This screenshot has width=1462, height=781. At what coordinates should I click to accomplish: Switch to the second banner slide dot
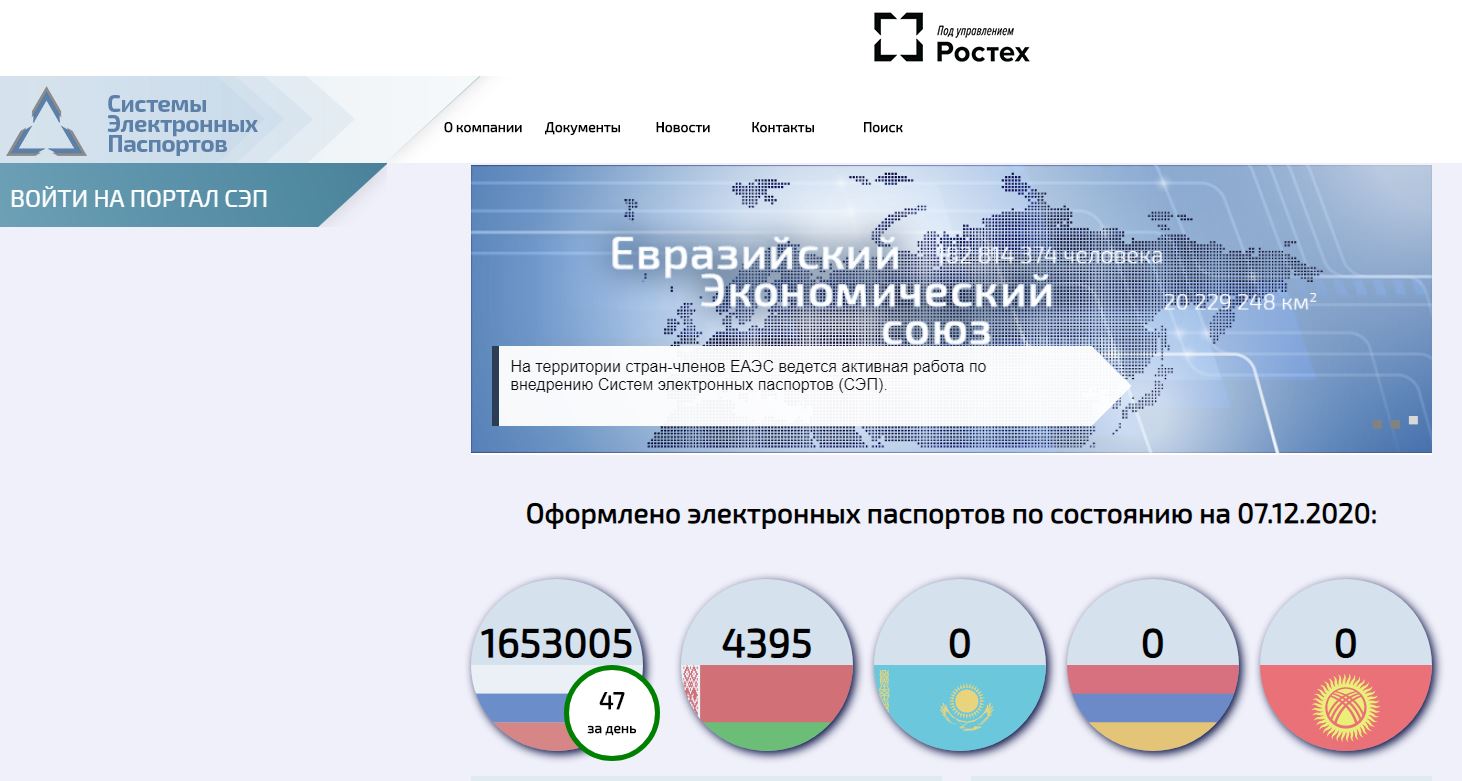1395,424
